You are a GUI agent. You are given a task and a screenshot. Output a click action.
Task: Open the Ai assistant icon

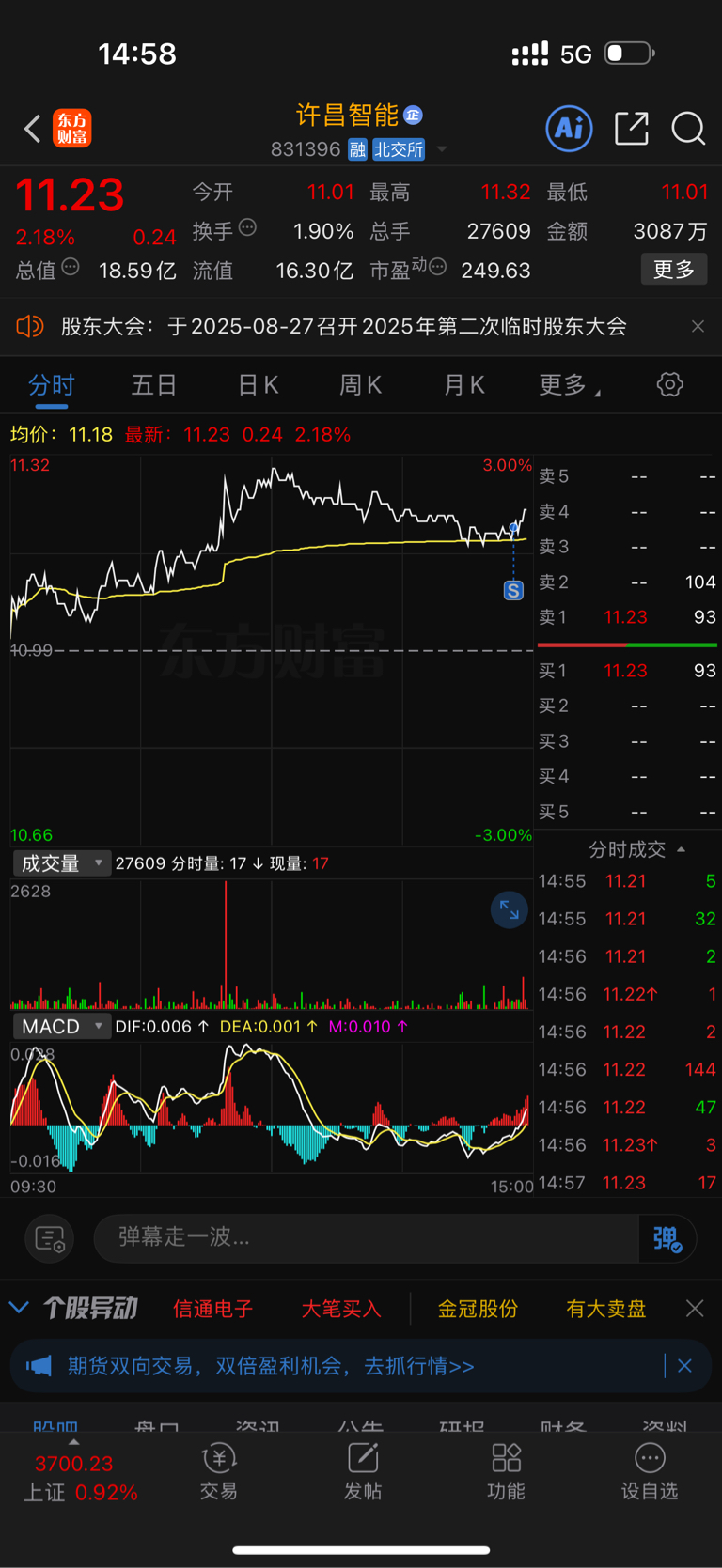[569, 128]
